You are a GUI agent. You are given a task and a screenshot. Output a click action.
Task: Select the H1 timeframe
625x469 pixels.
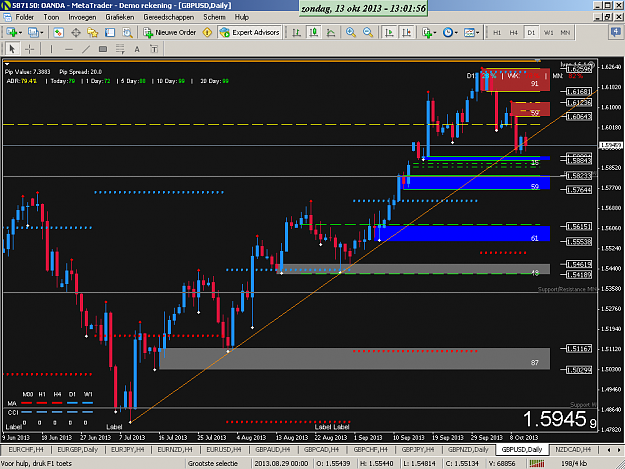(497, 33)
